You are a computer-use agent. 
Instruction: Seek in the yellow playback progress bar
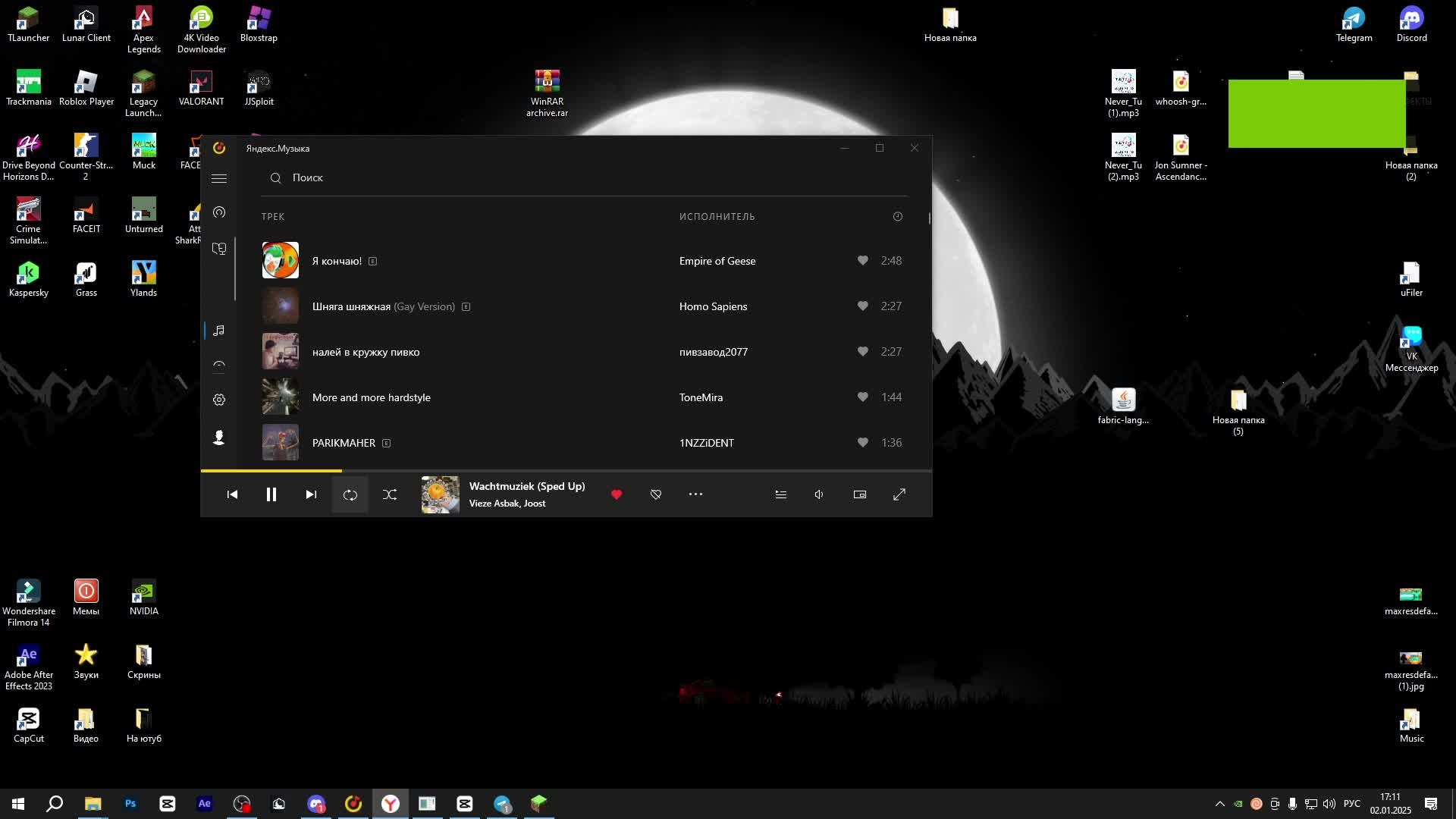pos(566,471)
